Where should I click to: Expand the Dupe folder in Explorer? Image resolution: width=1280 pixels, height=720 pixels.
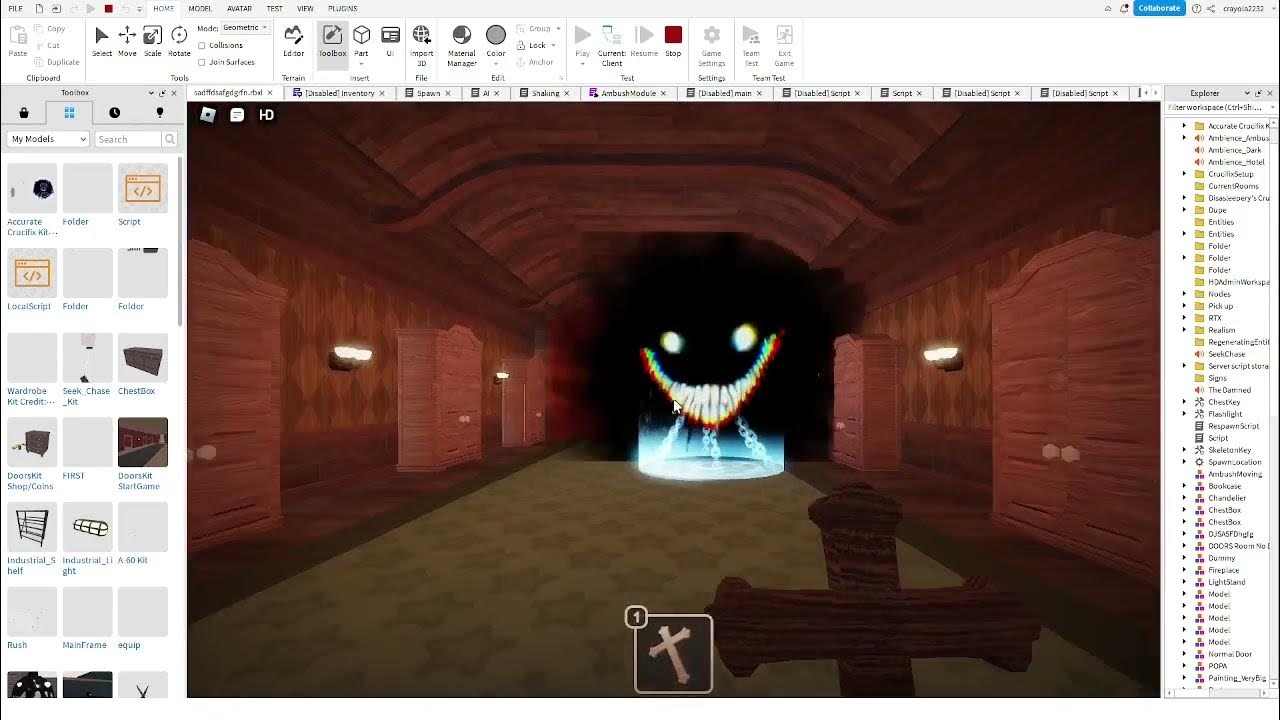(x=1185, y=210)
